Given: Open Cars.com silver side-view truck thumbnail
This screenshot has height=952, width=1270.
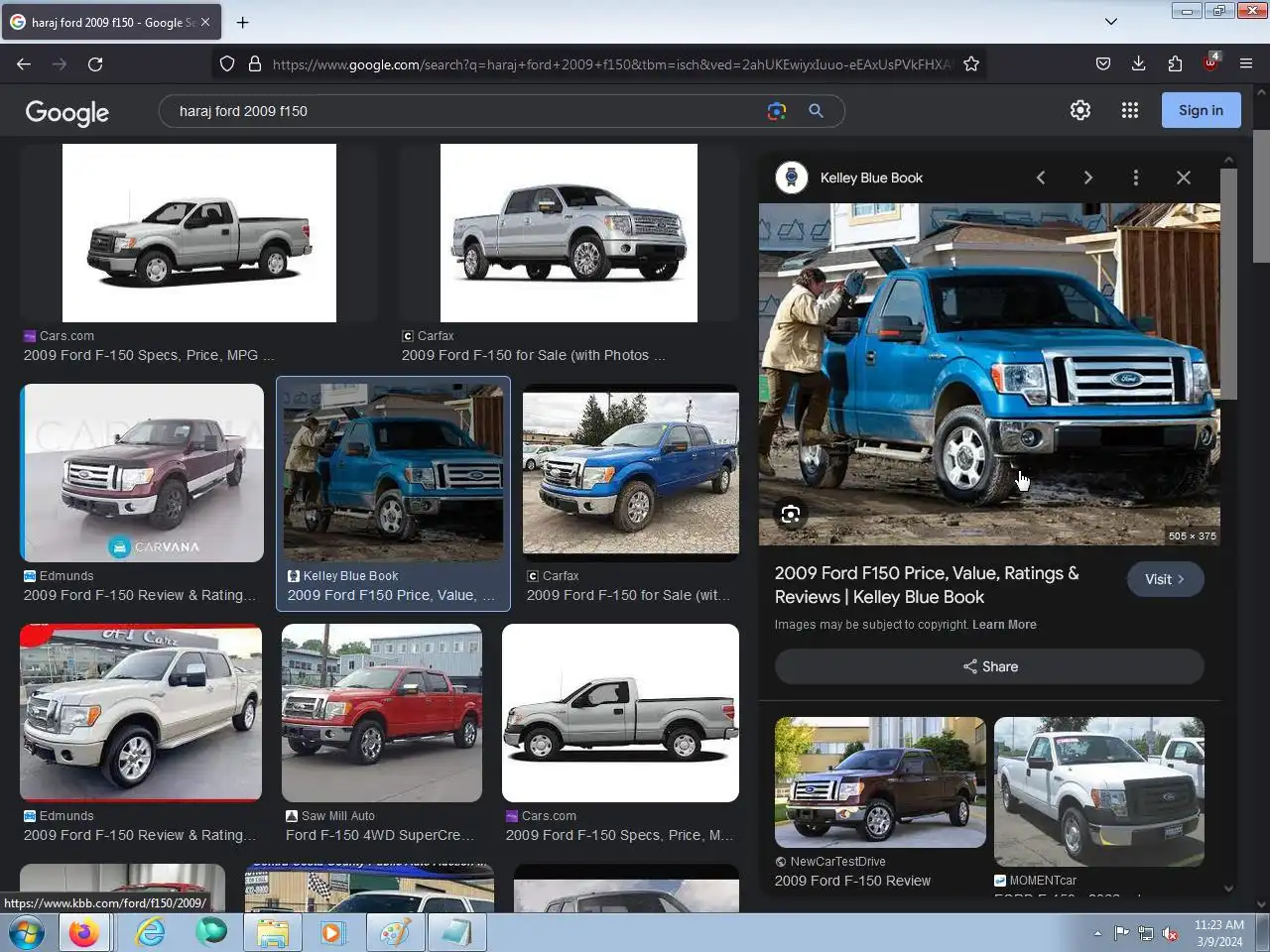Looking at the screenshot, I should tap(620, 713).
